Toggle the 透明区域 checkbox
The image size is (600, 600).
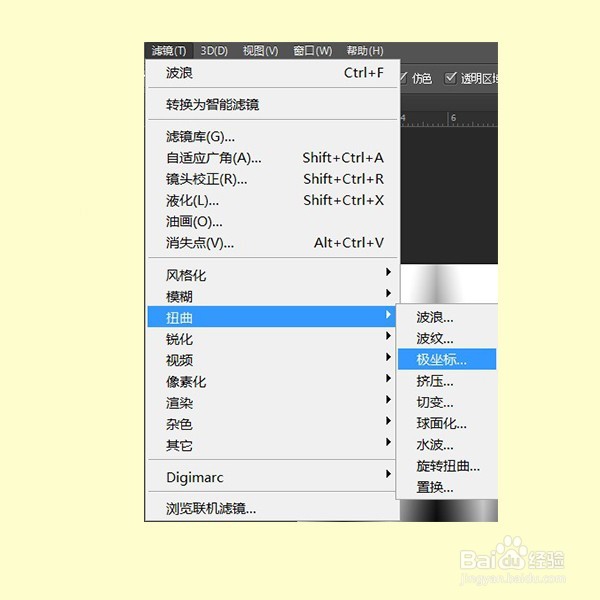coord(450,78)
